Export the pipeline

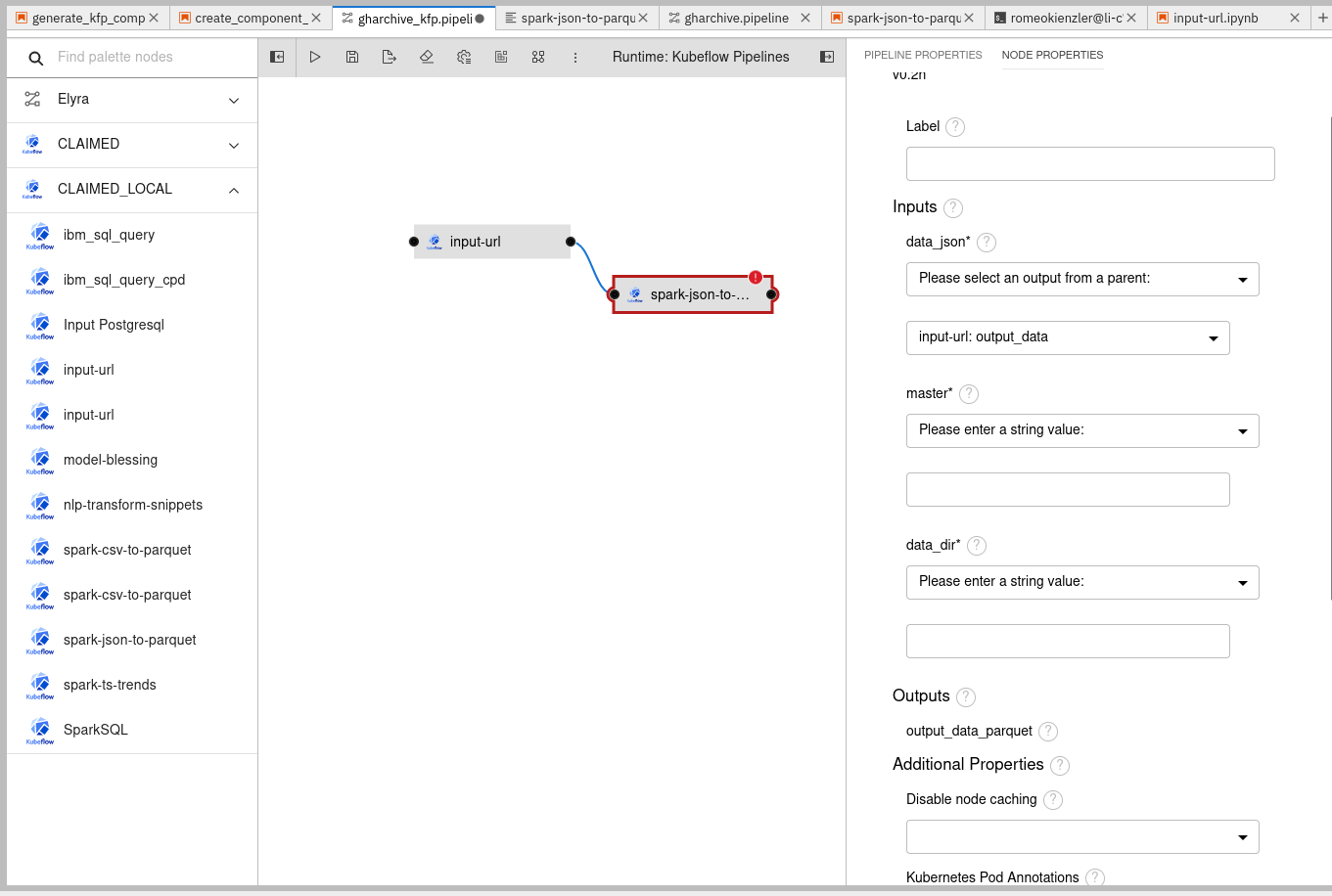389,57
